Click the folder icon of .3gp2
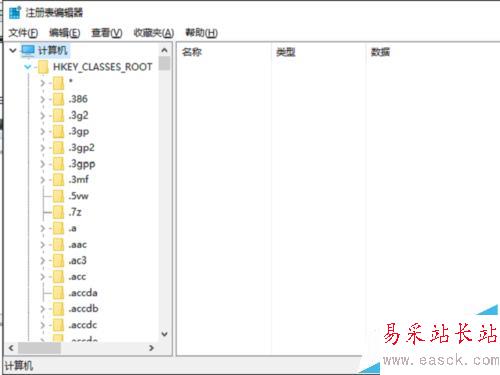The height and width of the screenshot is (375, 500). click(x=59, y=148)
